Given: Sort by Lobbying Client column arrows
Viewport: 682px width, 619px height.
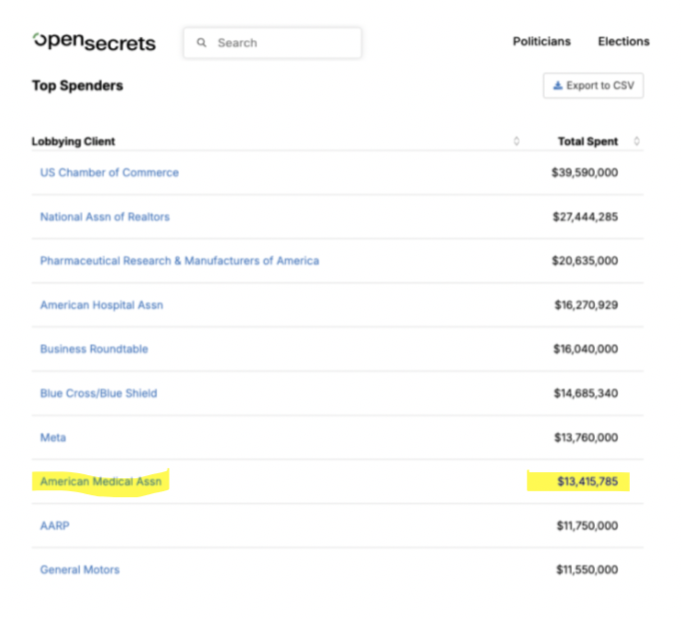Looking at the screenshot, I should [516, 141].
